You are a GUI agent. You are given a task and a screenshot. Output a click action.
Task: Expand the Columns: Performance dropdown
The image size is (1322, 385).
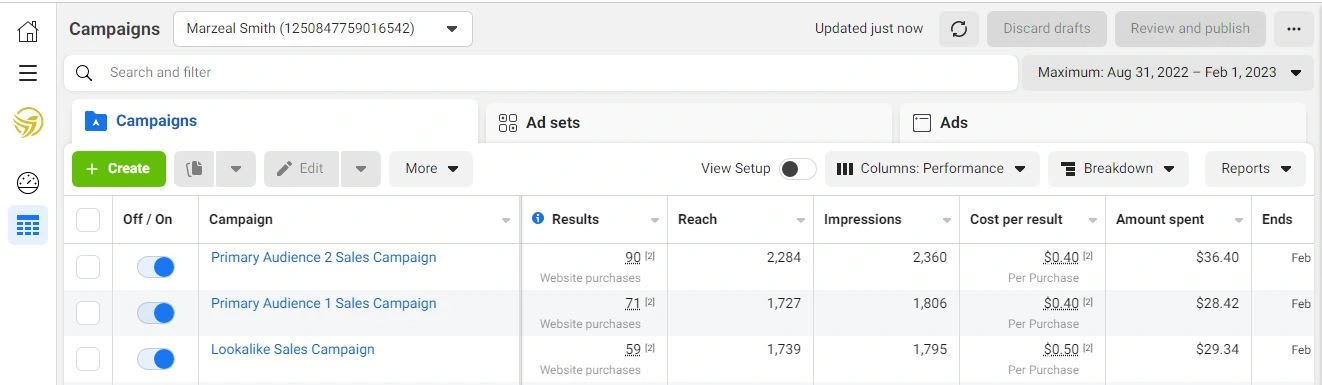pyautogui.click(x=932, y=169)
